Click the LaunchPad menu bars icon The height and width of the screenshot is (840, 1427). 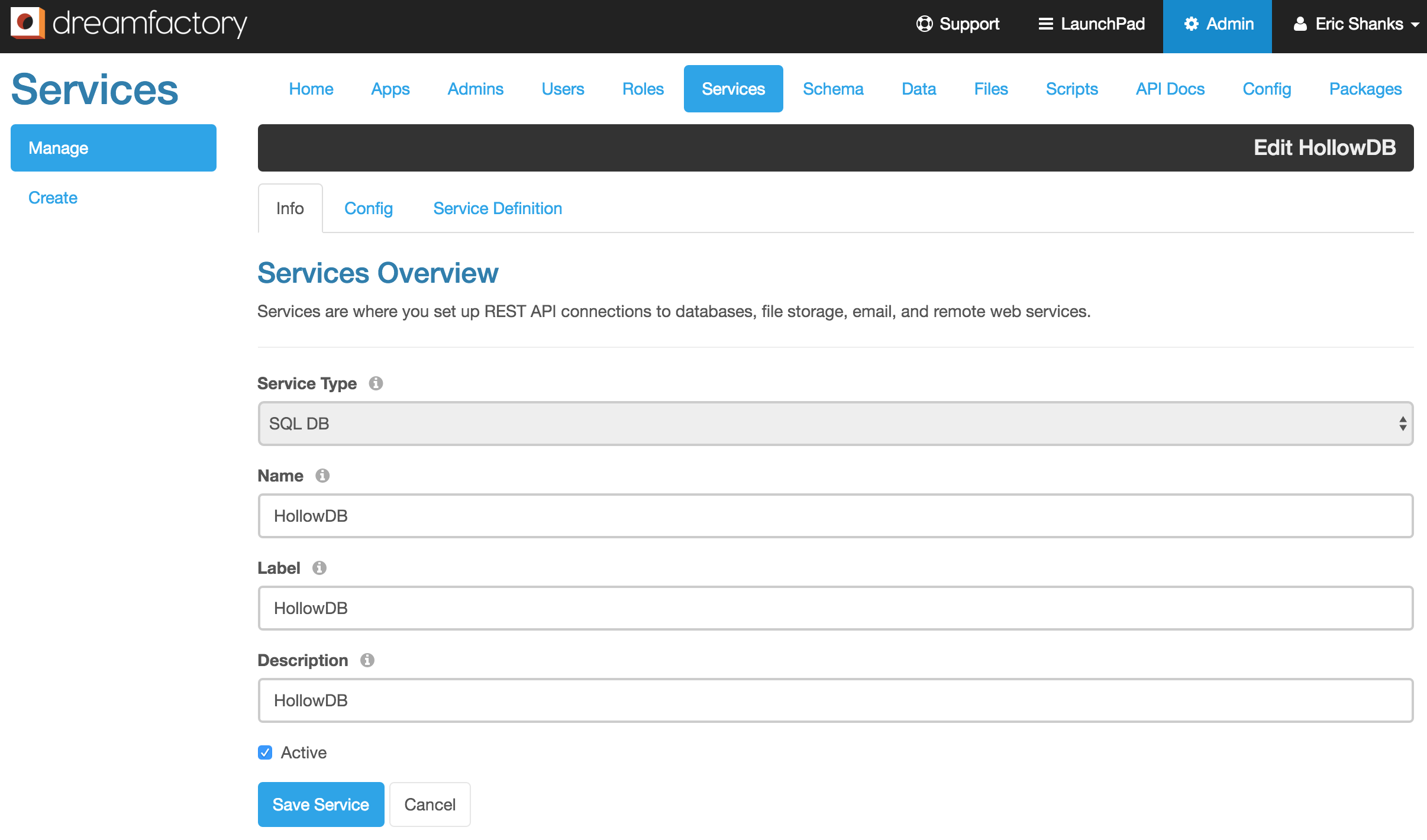(x=1046, y=24)
